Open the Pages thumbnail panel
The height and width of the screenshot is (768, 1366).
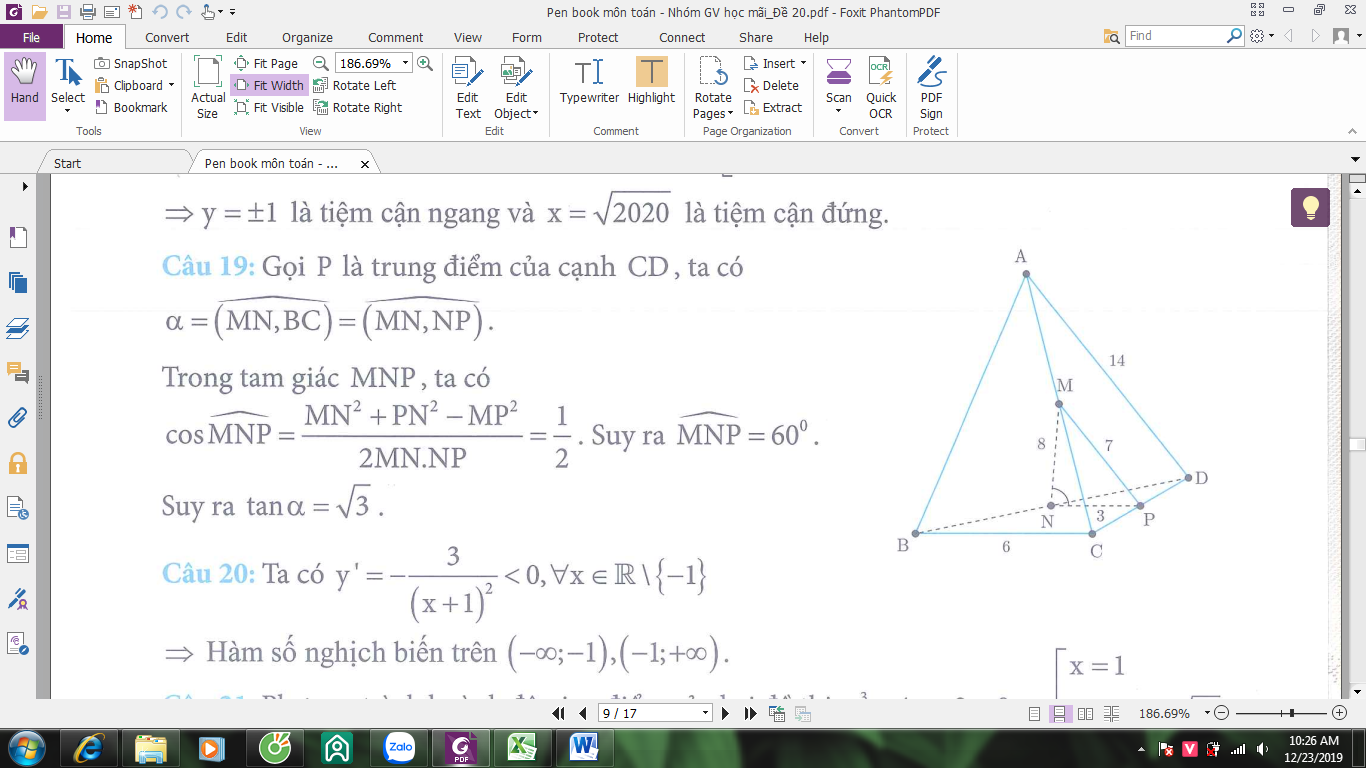(x=18, y=282)
